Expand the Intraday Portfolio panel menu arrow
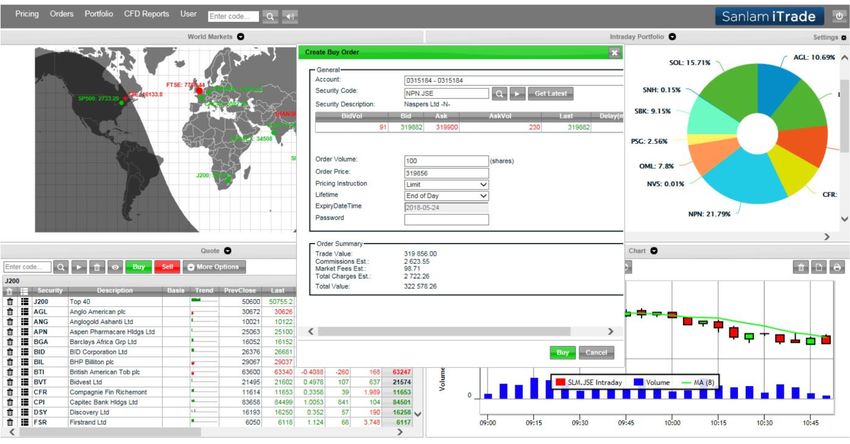This screenshot has width=850, height=444. [x=672, y=37]
